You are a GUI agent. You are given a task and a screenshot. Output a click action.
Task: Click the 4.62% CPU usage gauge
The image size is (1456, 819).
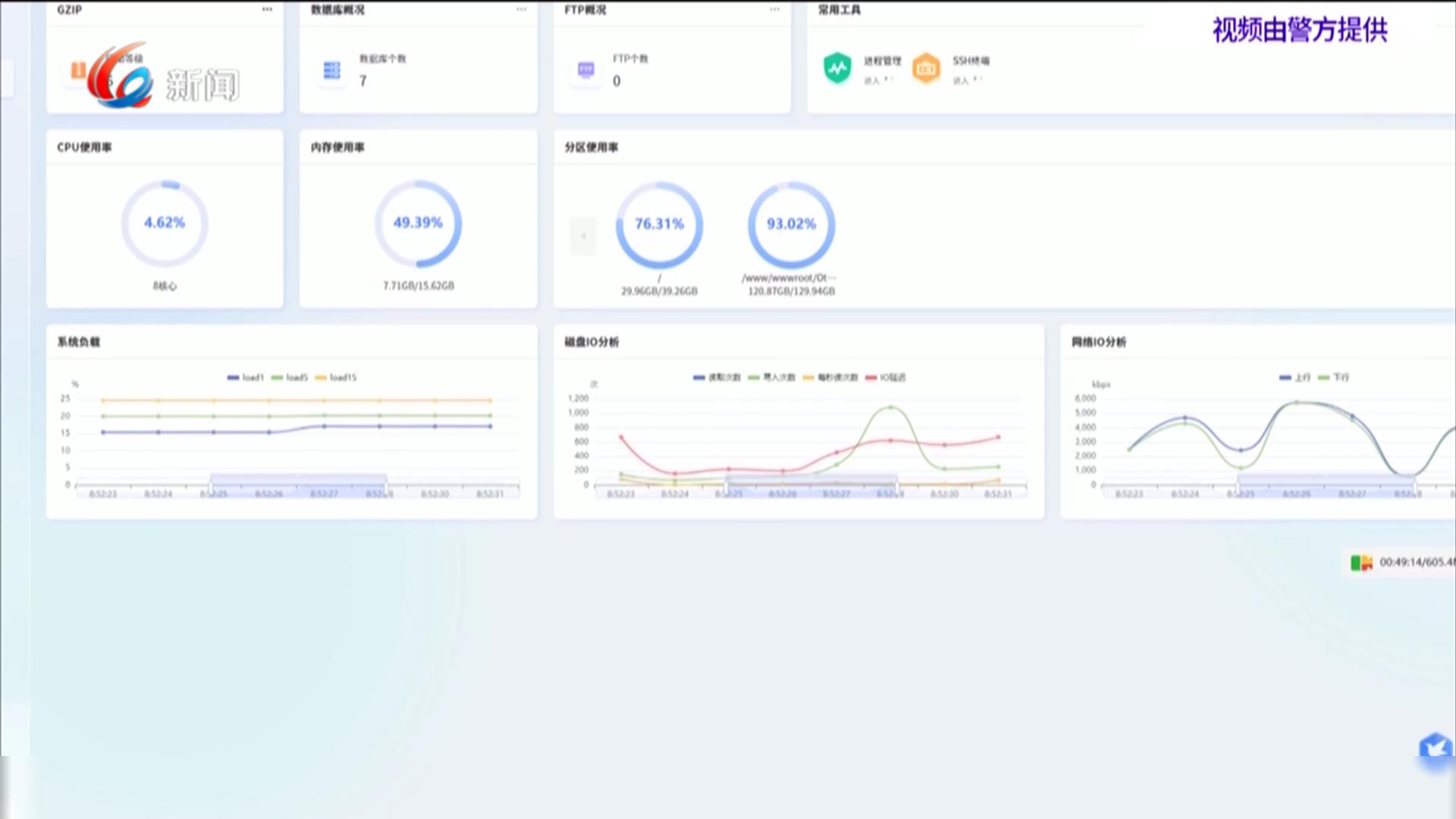tap(165, 223)
